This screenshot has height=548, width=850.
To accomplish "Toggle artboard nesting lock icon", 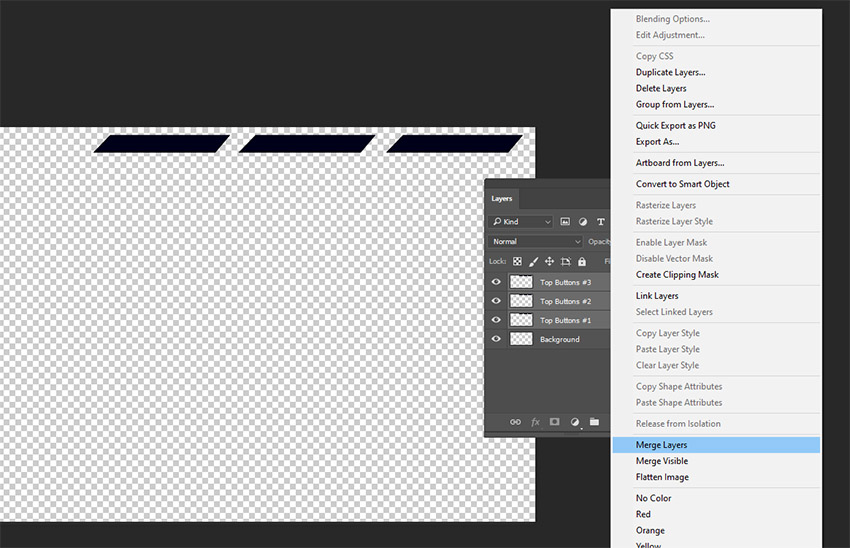I will click(x=565, y=261).
